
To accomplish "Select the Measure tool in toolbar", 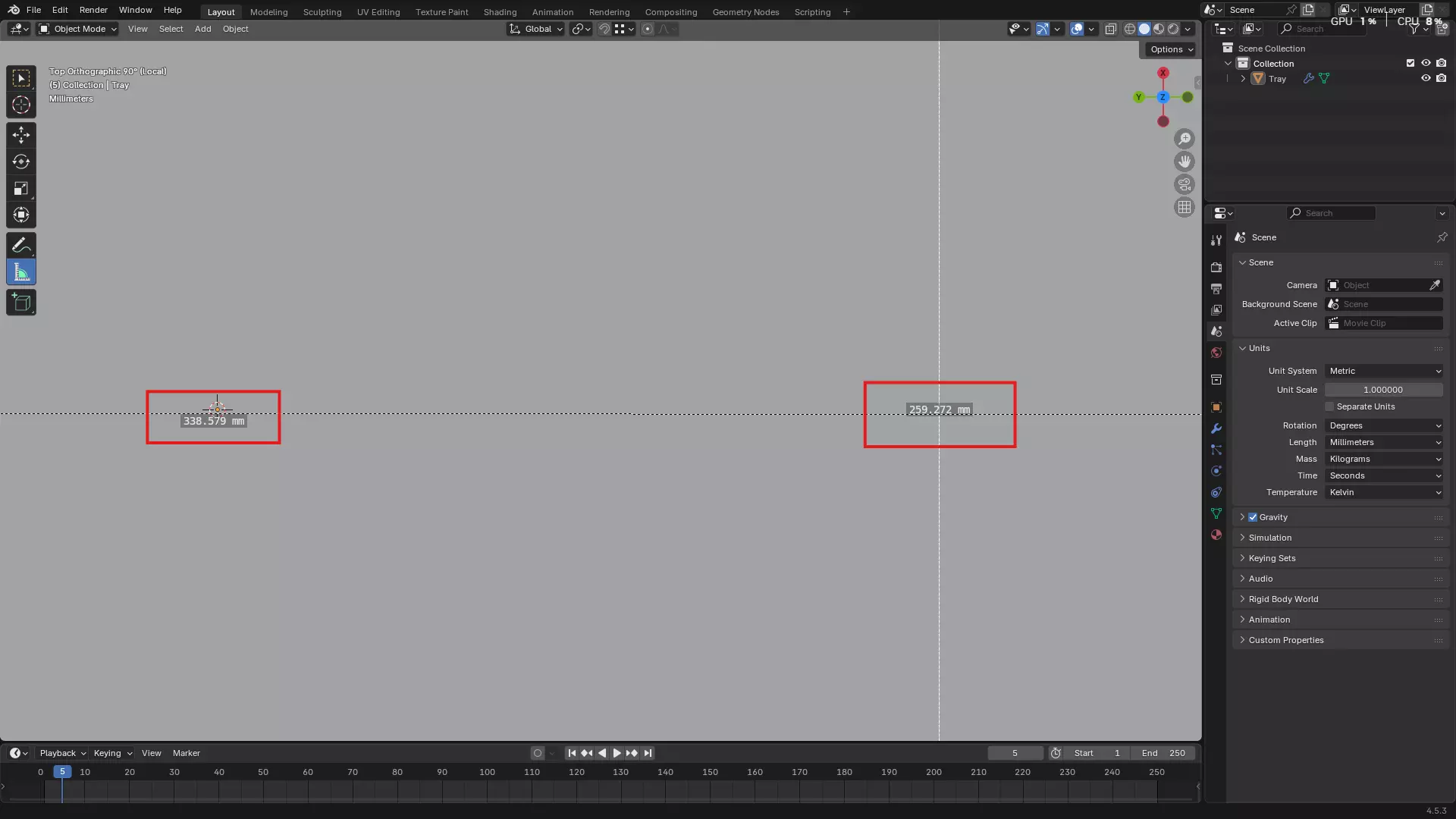I will click(x=21, y=272).
